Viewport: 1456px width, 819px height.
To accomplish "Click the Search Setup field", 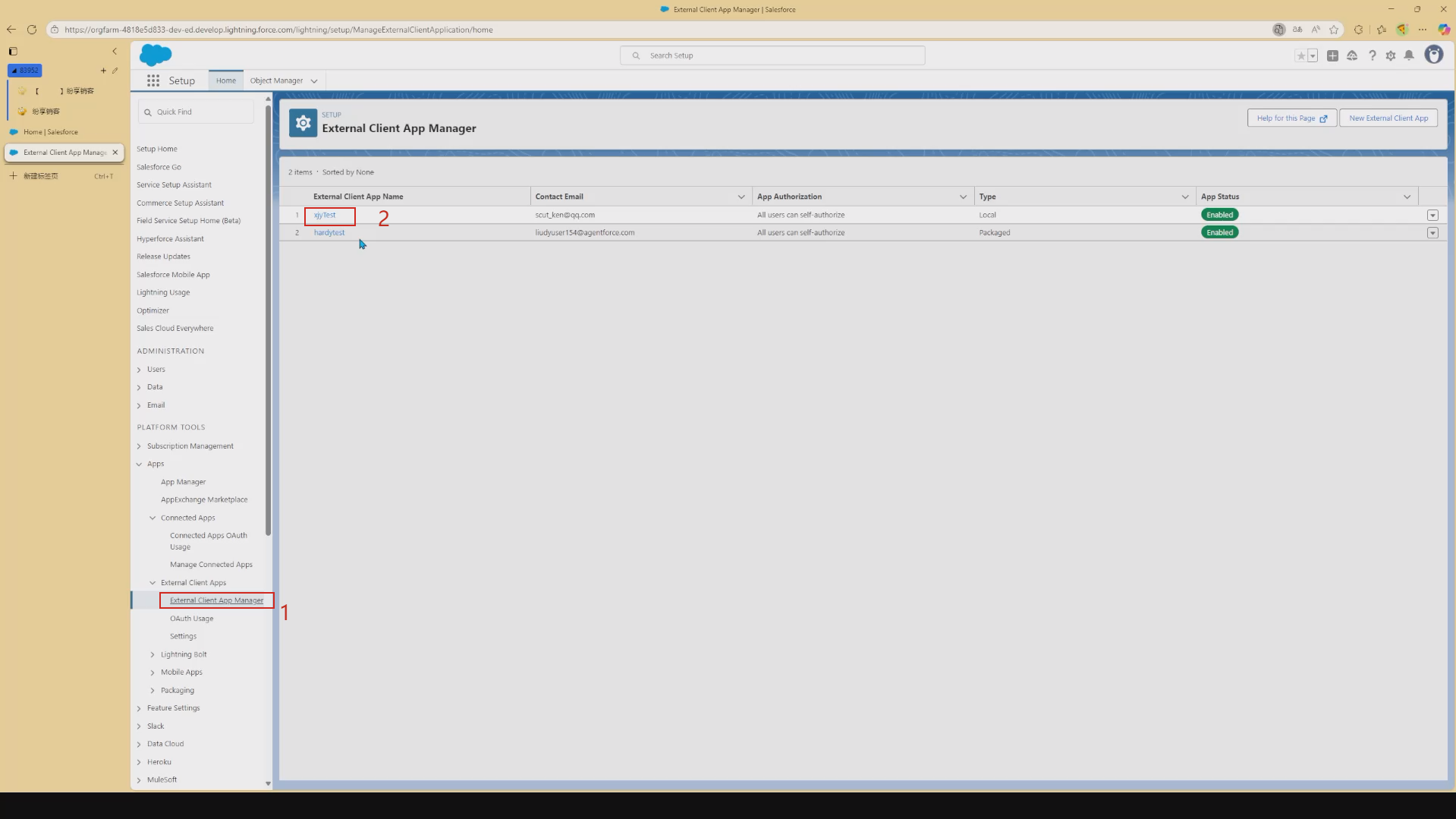I will [x=772, y=55].
